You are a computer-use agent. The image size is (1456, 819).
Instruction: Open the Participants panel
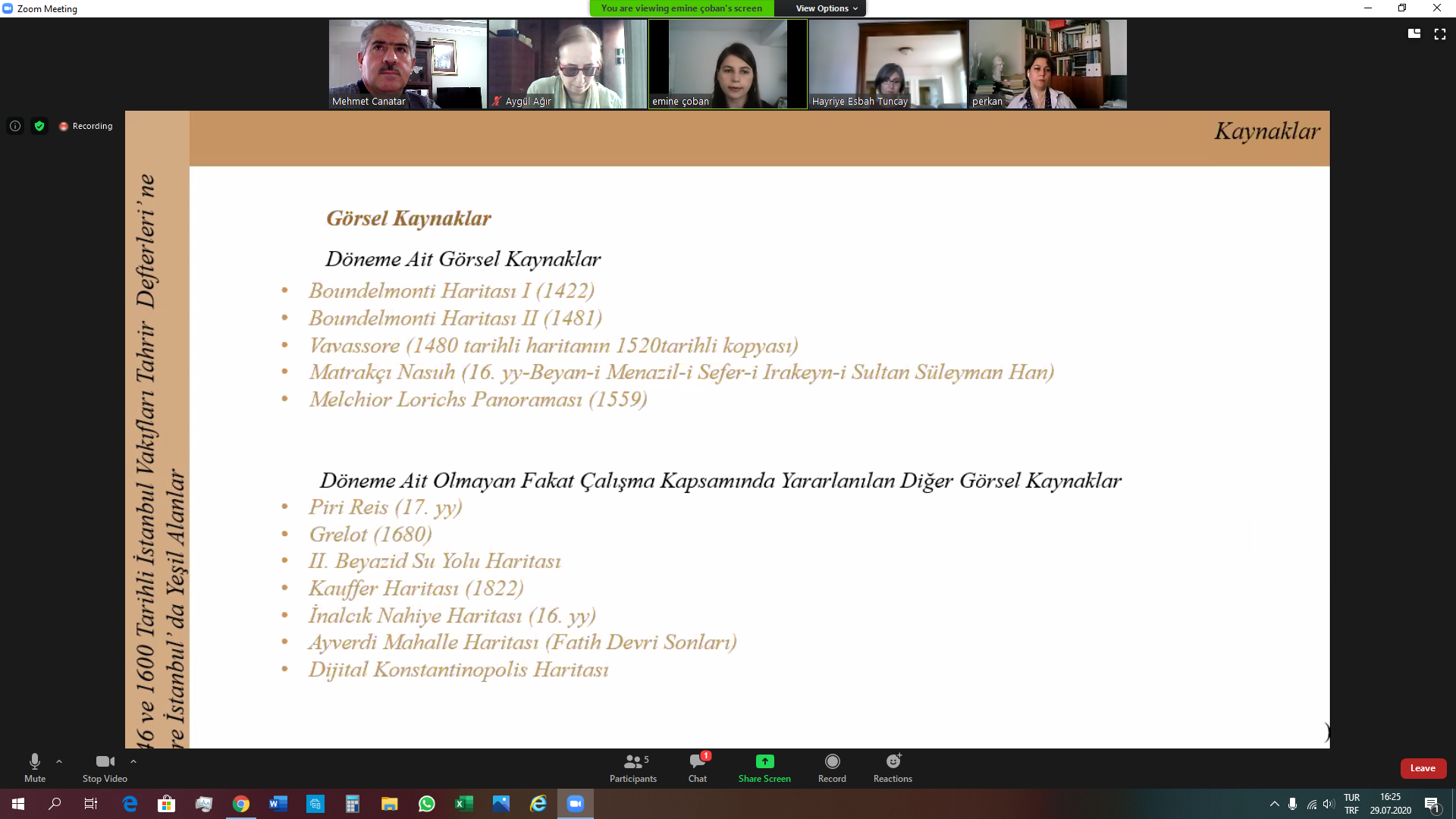634,767
